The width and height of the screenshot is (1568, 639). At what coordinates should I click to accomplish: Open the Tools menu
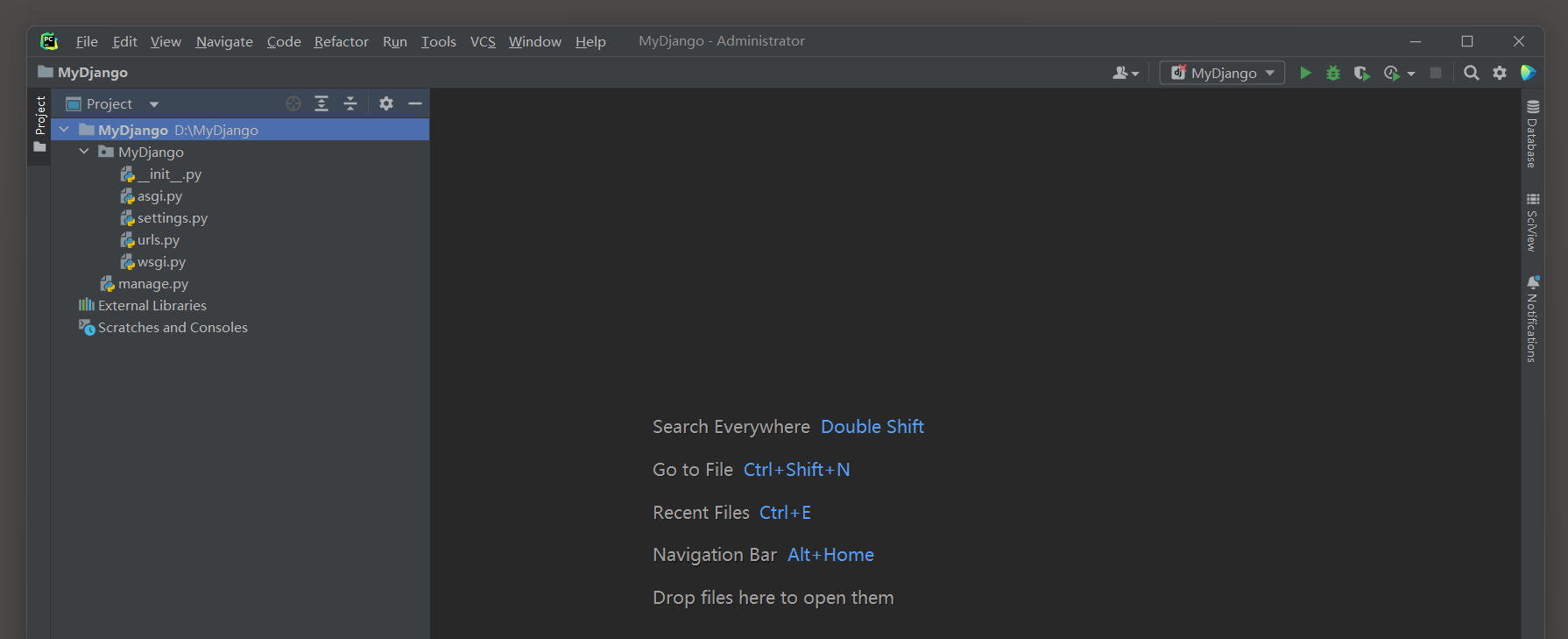pos(439,41)
